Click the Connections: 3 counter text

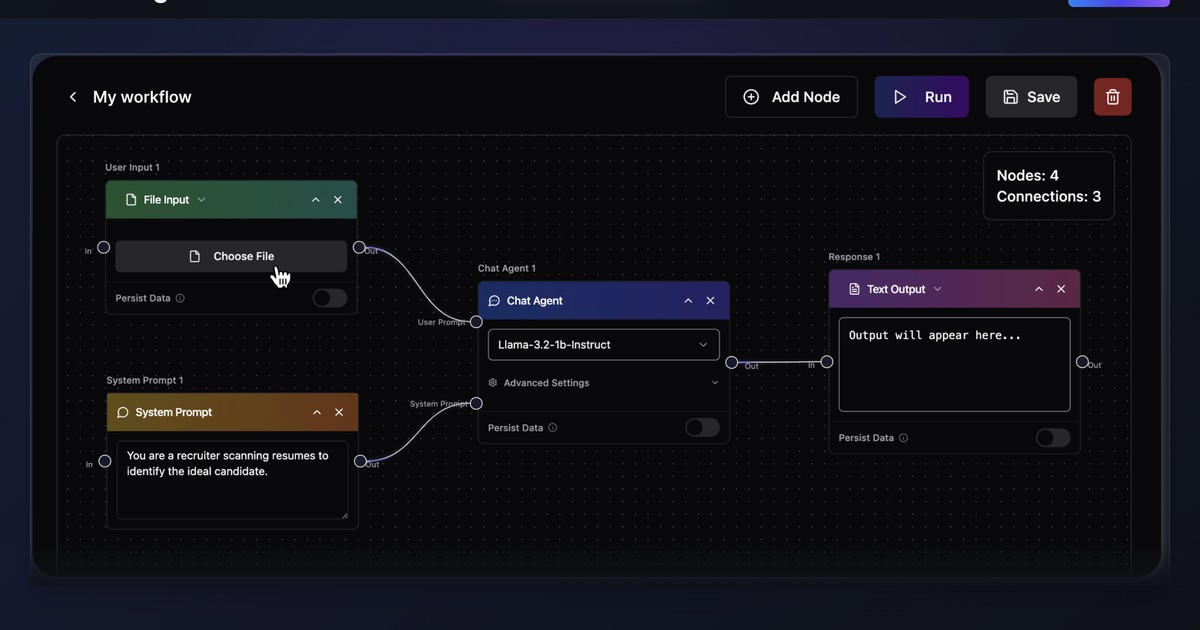(x=1049, y=197)
